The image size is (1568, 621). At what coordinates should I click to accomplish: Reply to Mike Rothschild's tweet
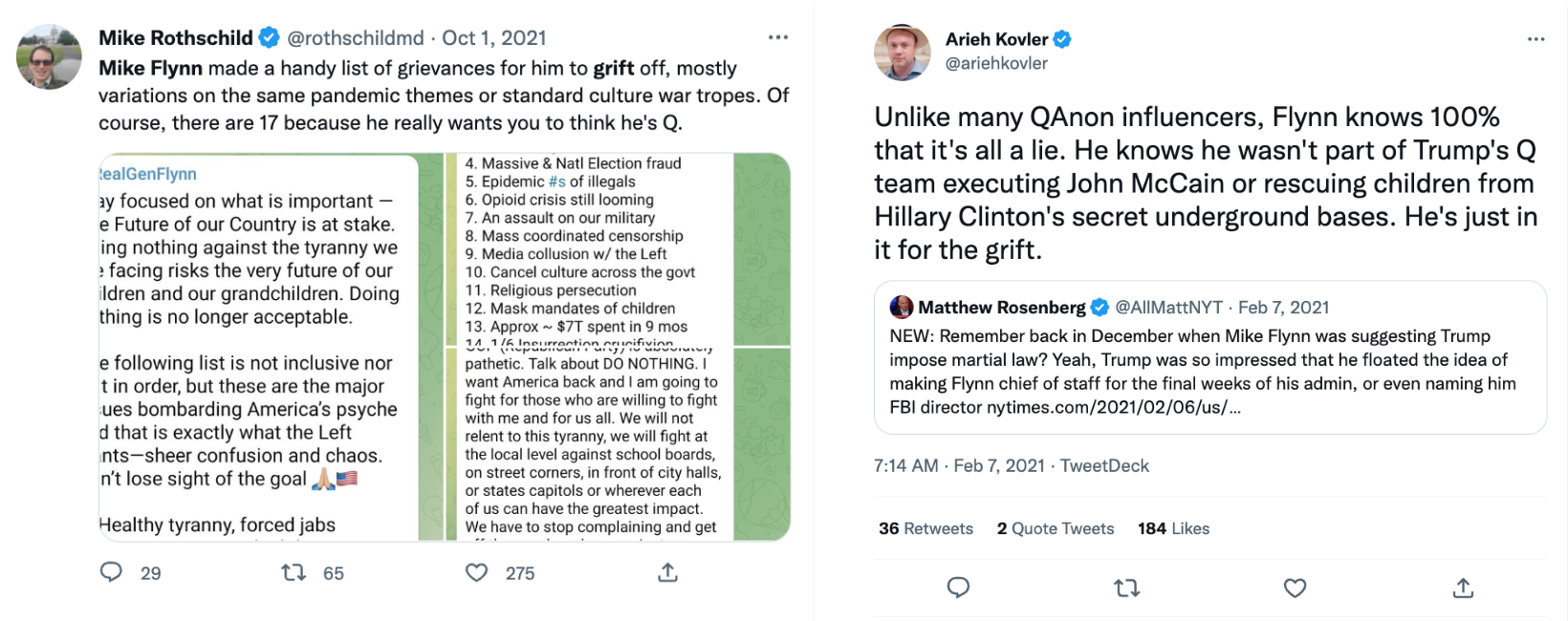click(112, 572)
